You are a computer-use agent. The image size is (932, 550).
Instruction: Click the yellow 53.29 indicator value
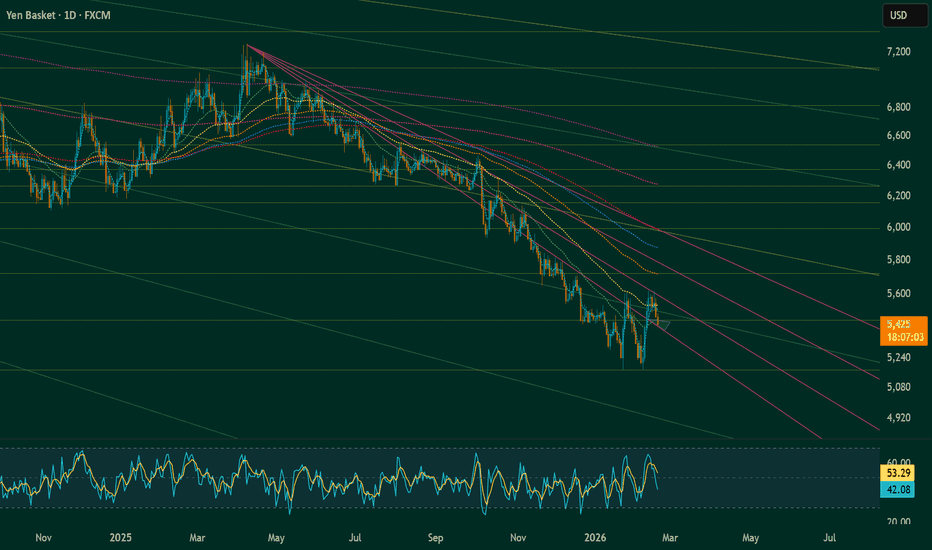tap(897, 471)
